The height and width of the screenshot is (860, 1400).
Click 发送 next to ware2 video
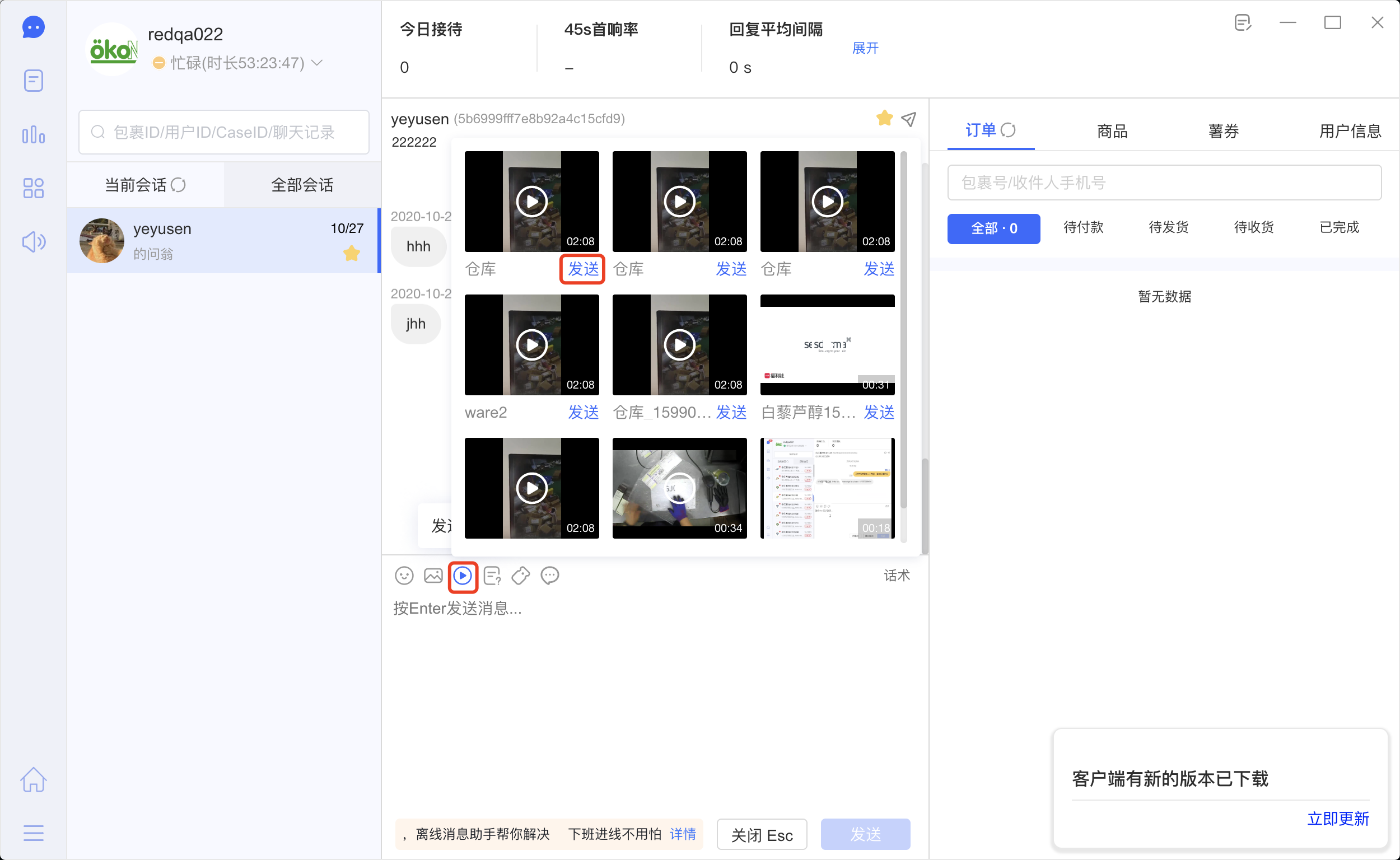pyautogui.click(x=583, y=413)
